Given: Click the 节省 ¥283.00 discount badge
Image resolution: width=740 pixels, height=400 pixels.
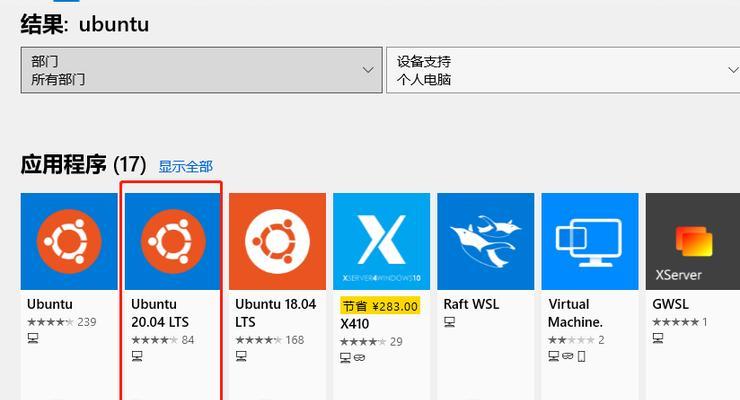Looking at the screenshot, I should 380,306.
